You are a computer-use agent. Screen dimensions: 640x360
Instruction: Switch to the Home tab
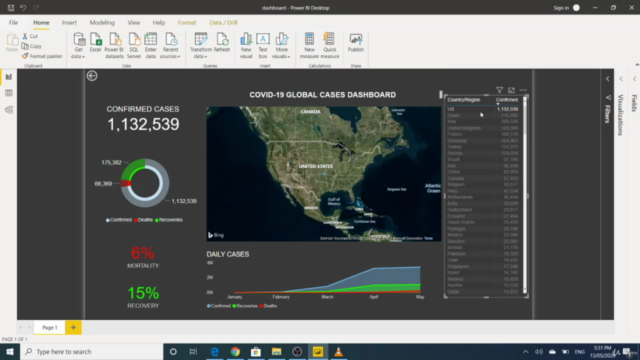[x=41, y=22]
